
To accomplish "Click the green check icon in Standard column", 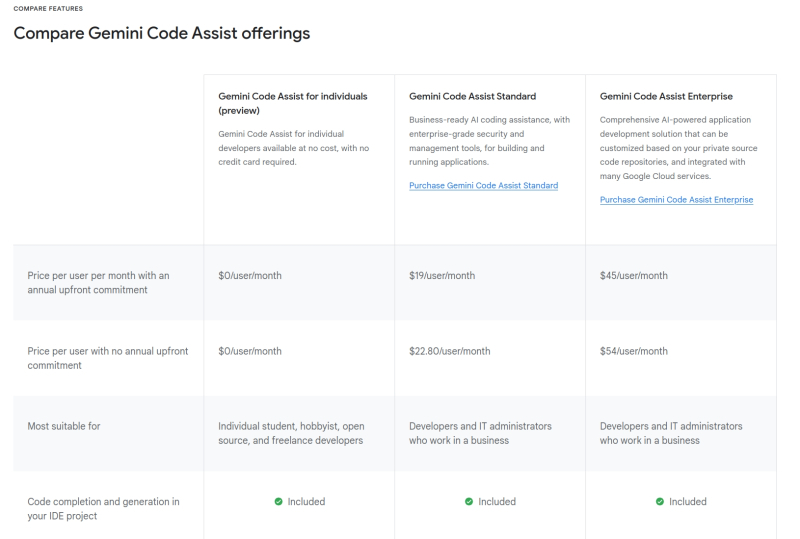I will (469, 502).
